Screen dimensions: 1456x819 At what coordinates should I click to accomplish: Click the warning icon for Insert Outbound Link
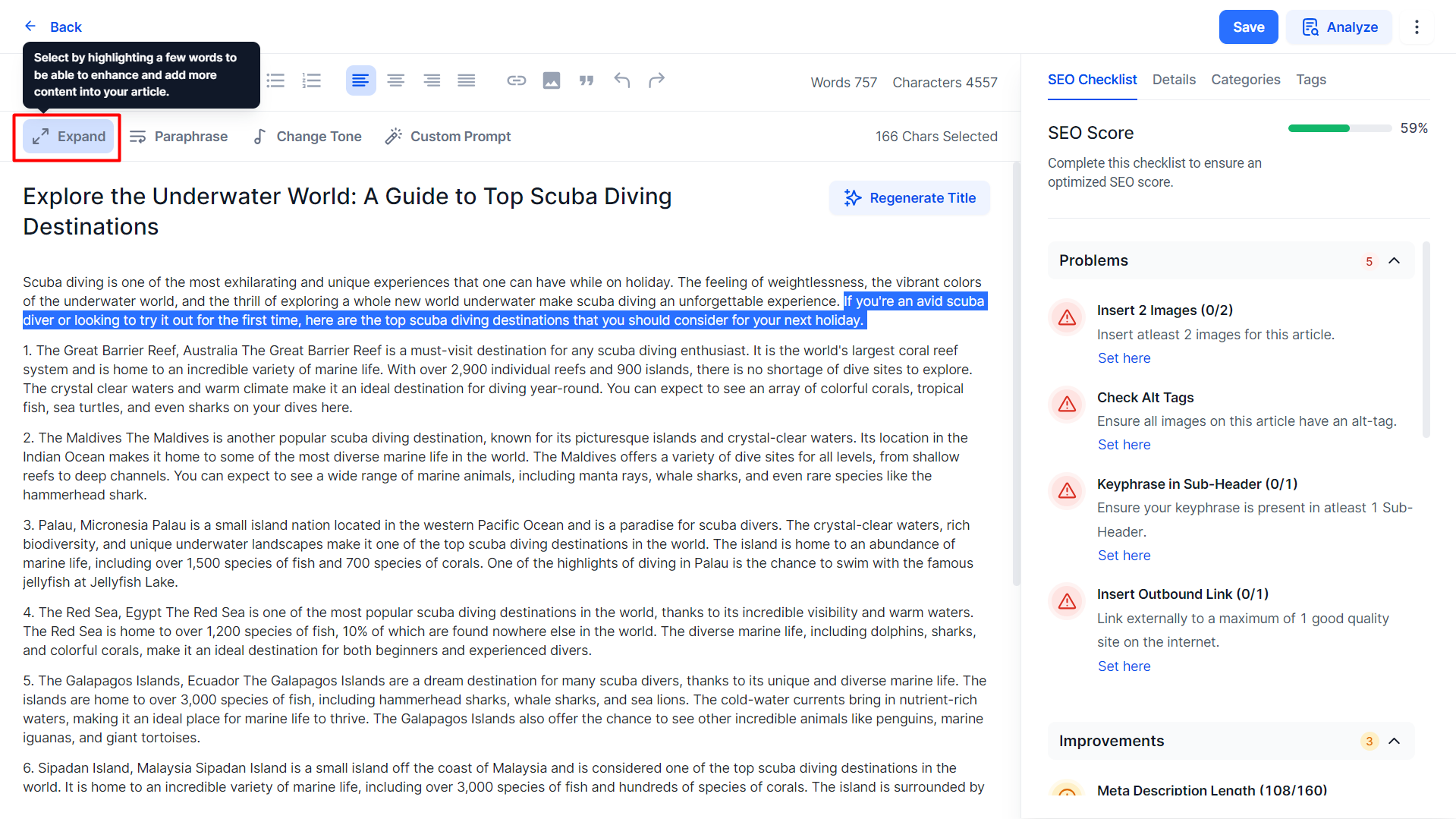point(1067,601)
